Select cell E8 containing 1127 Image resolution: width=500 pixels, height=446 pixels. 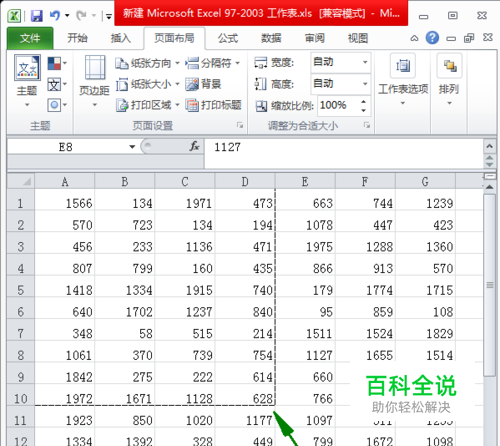click(305, 355)
